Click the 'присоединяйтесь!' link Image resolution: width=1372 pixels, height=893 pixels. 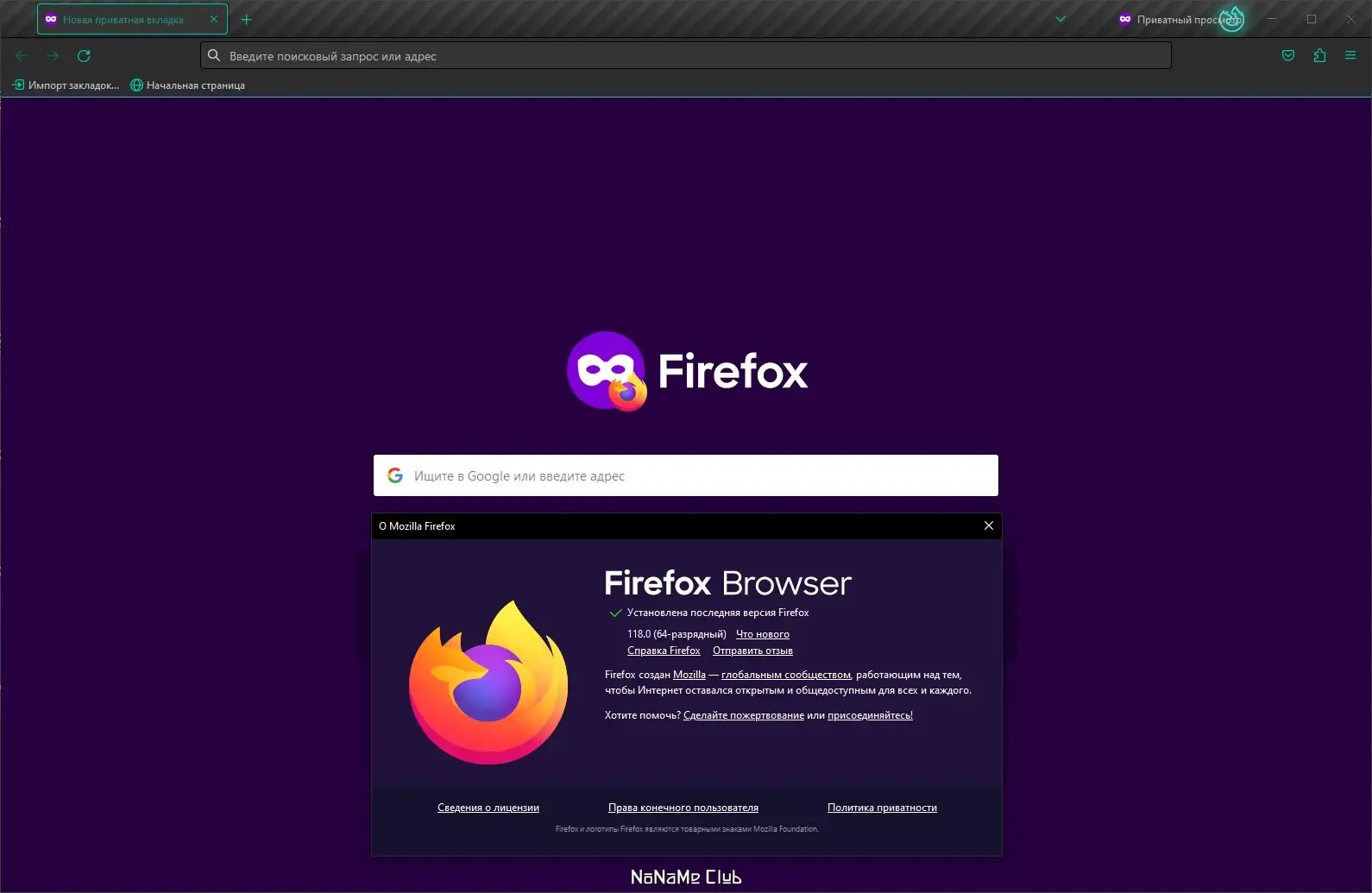click(870, 715)
